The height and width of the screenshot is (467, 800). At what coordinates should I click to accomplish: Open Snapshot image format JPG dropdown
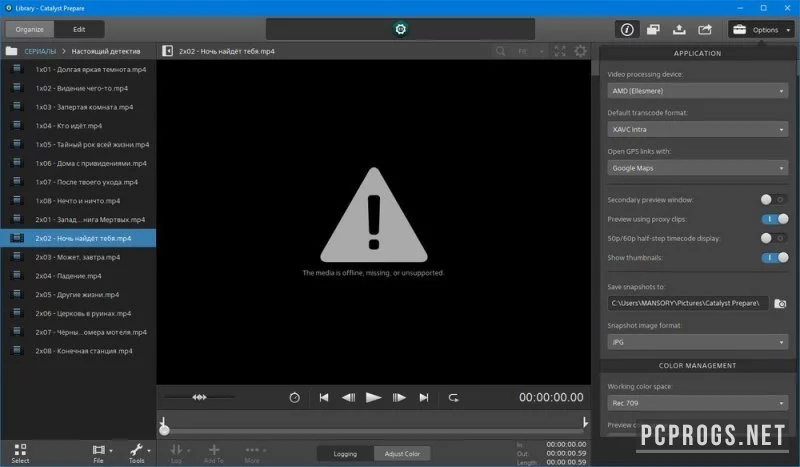click(x=697, y=342)
